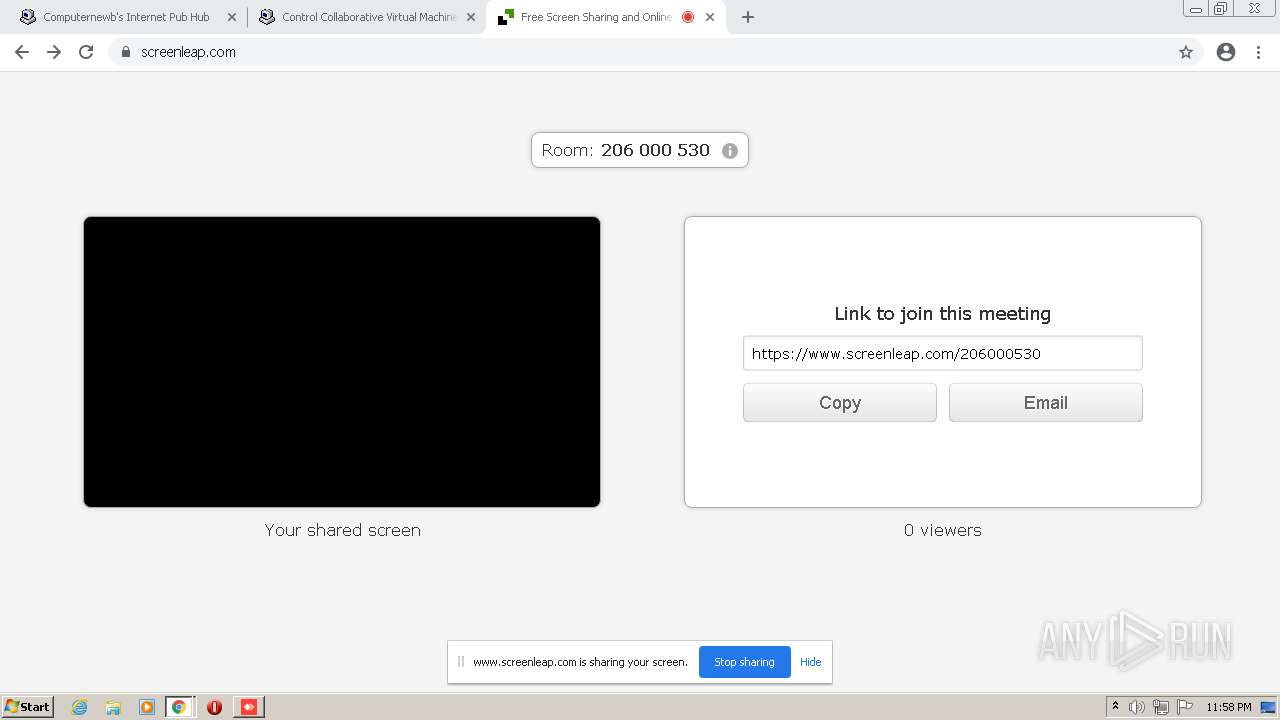1280x720 pixels.
Task: Click the 11:58 PM clock
Action: coord(1229,707)
